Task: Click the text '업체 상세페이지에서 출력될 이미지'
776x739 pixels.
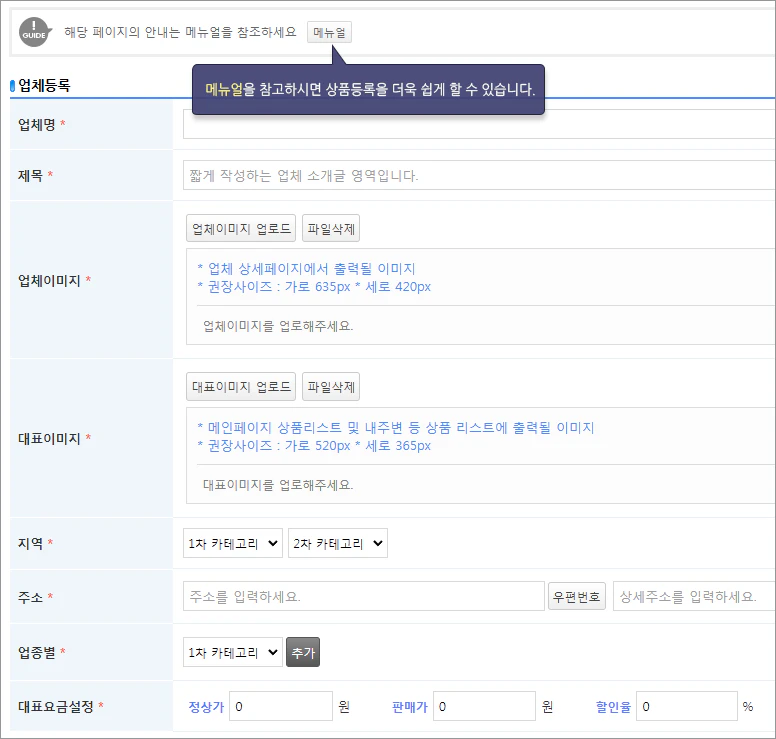Action: pyautogui.click(x=311, y=269)
